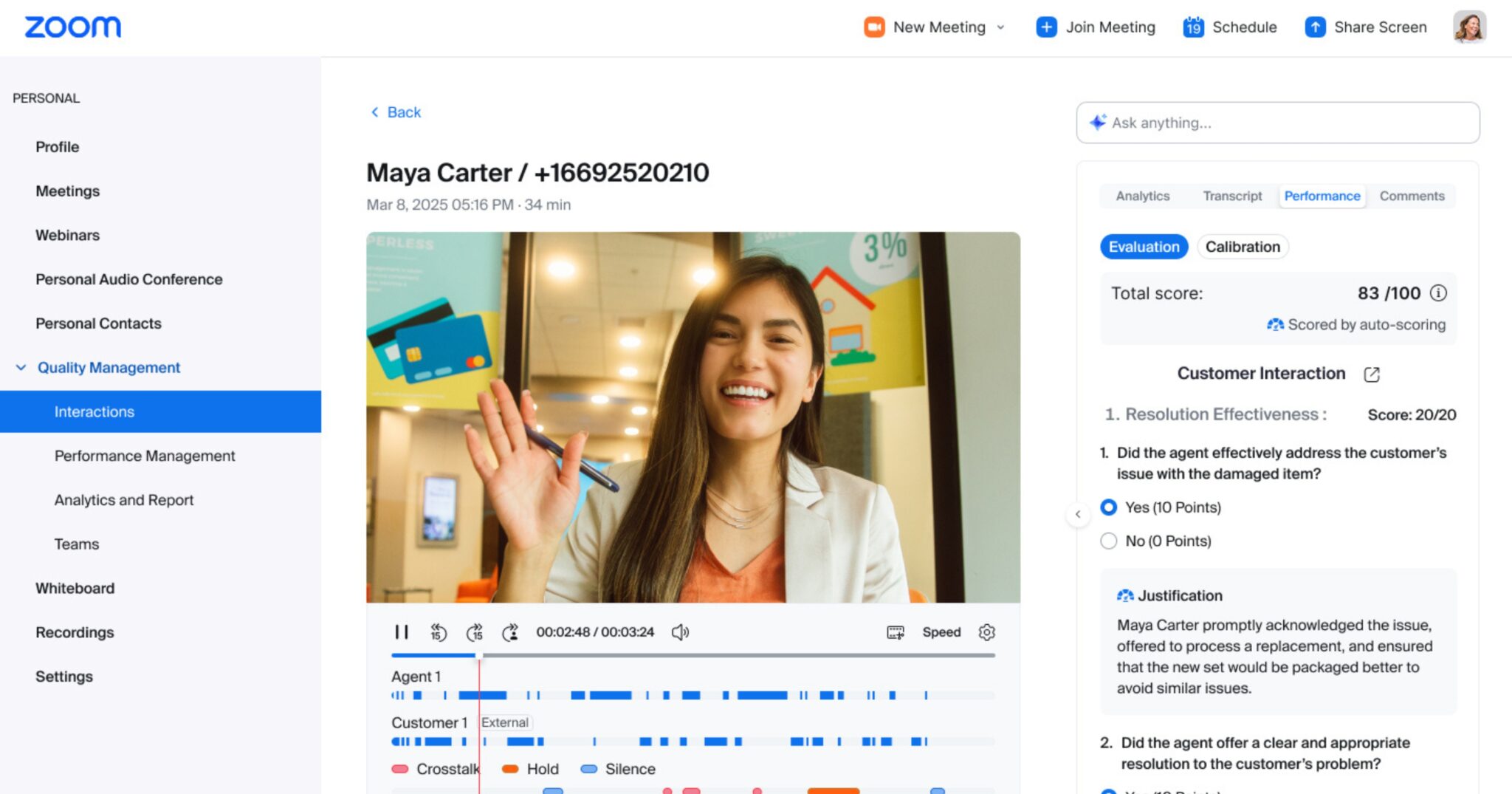Expand New Meeting dropdown arrow
This screenshot has height=794, width=1512.
coord(1001,27)
